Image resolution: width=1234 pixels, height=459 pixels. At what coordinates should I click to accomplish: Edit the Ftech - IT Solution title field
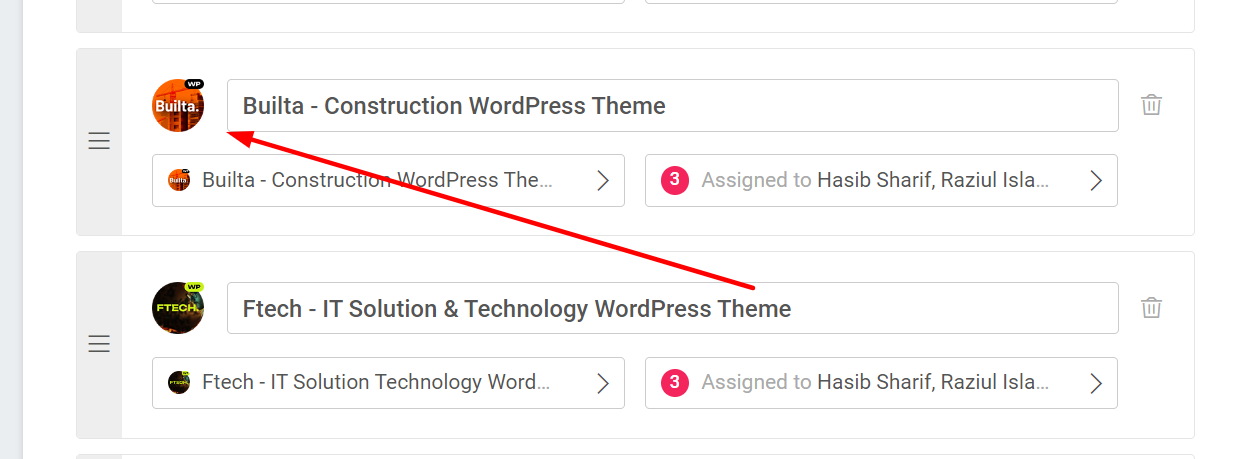pos(673,308)
